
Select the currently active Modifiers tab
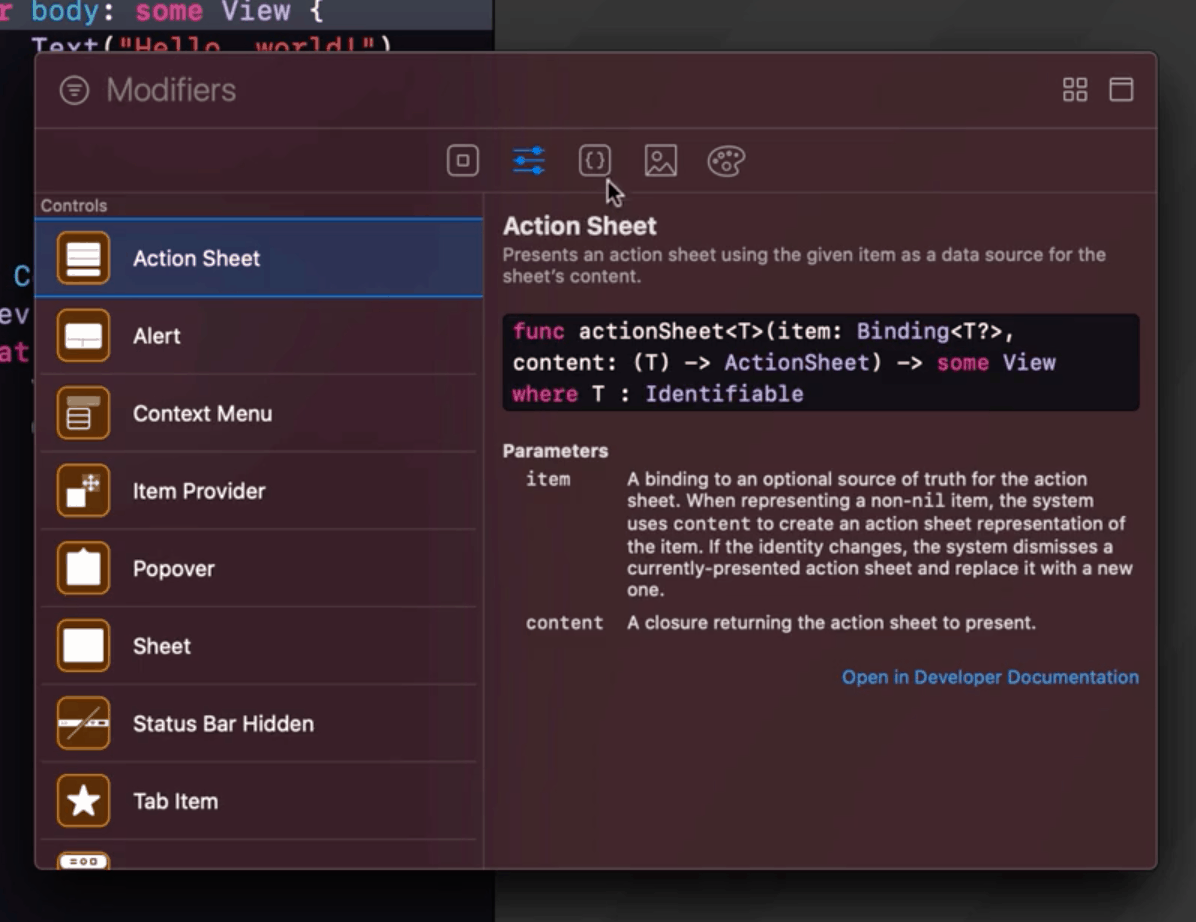pyautogui.click(x=529, y=160)
